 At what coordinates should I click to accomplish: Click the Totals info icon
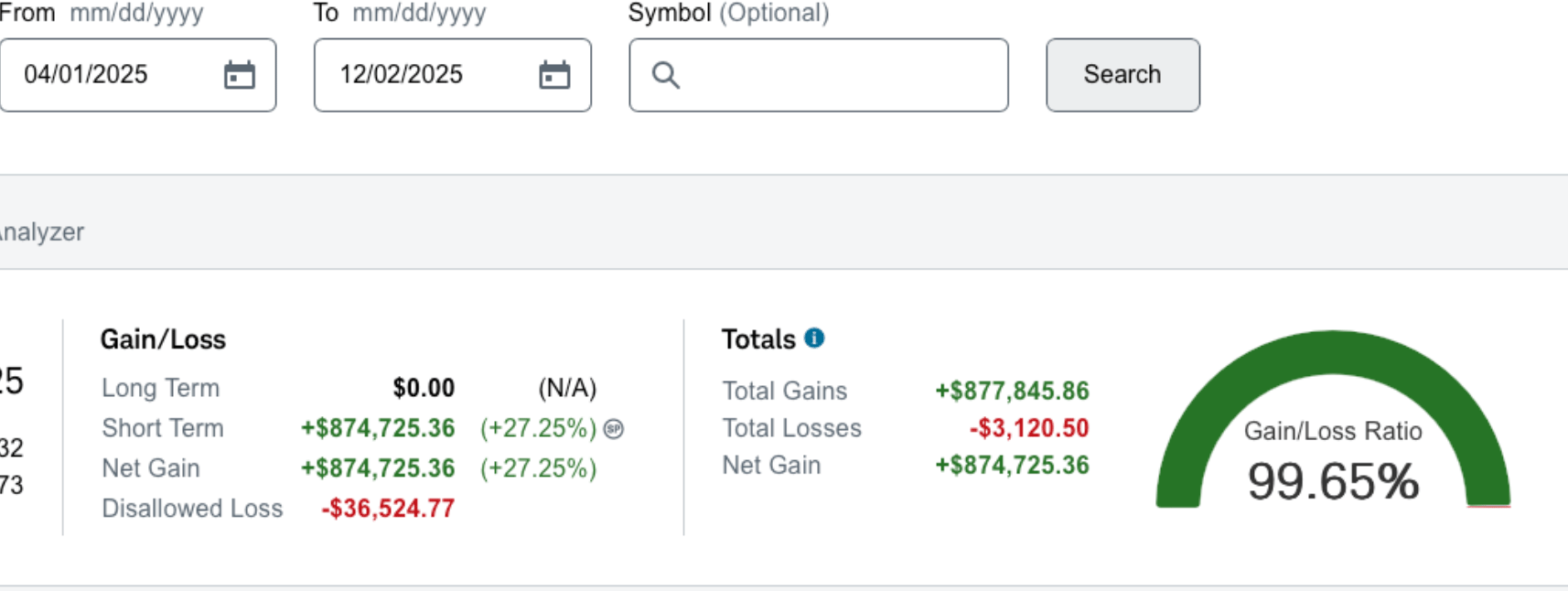pyautogui.click(x=814, y=338)
